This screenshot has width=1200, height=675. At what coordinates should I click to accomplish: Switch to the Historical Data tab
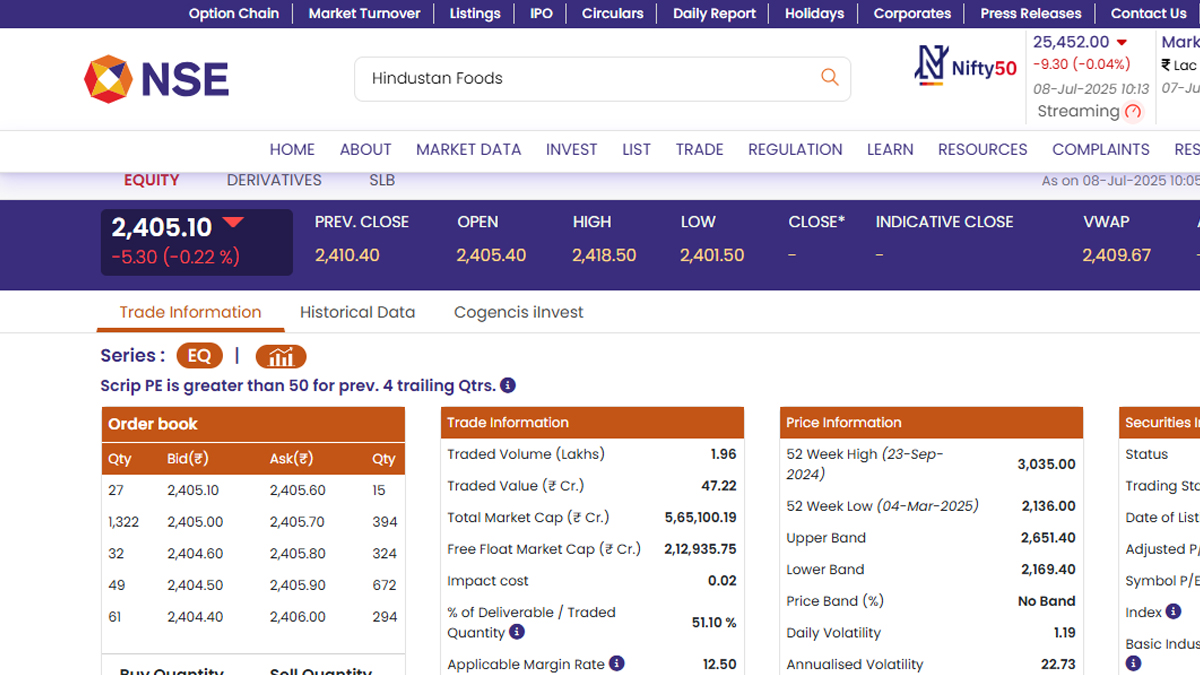tap(357, 312)
